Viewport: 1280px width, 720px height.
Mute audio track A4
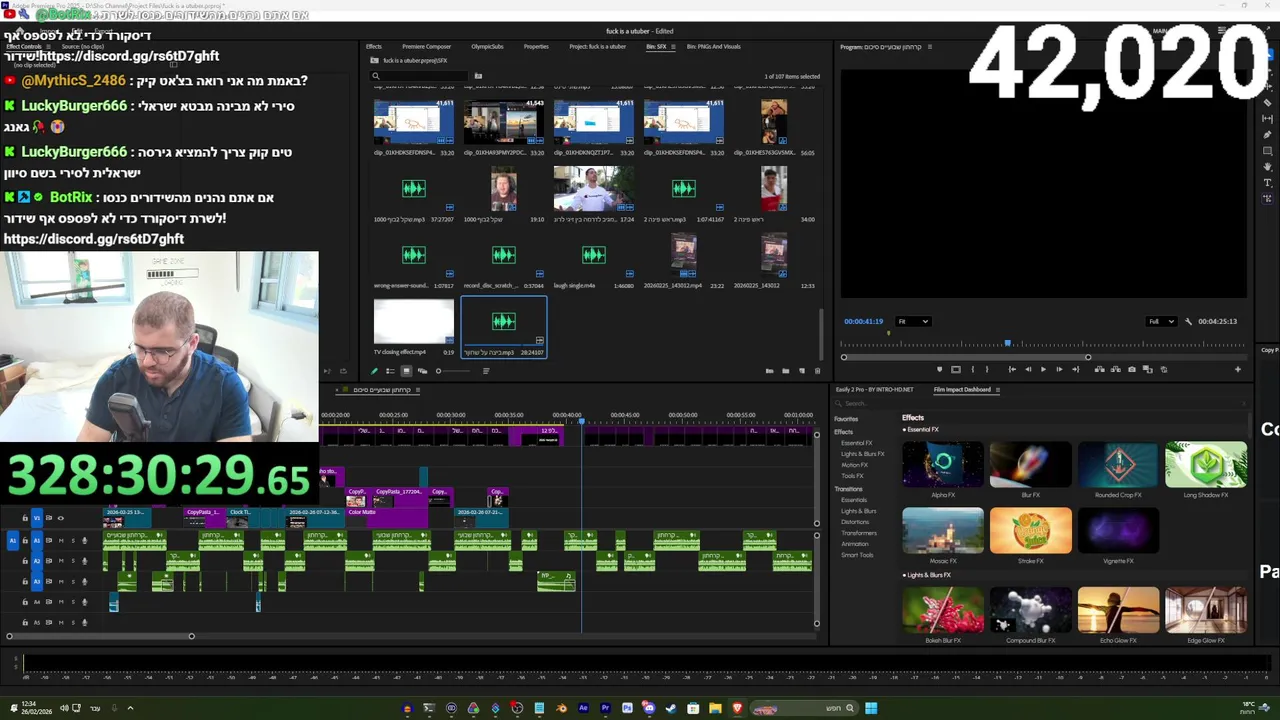pyautogui.click(x=61, y=602)
